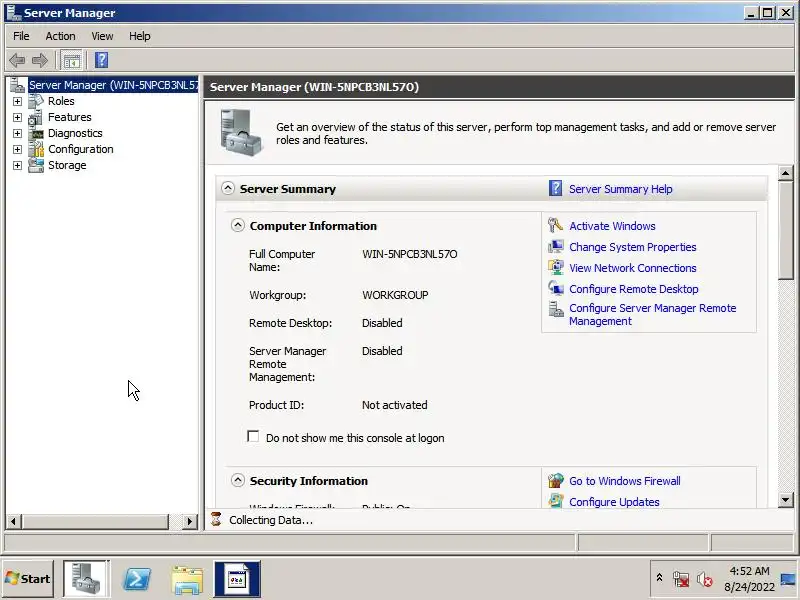Screen dimensions: 800x600
Task: Show hidden tray icons arrow
Action: point(659,578)
